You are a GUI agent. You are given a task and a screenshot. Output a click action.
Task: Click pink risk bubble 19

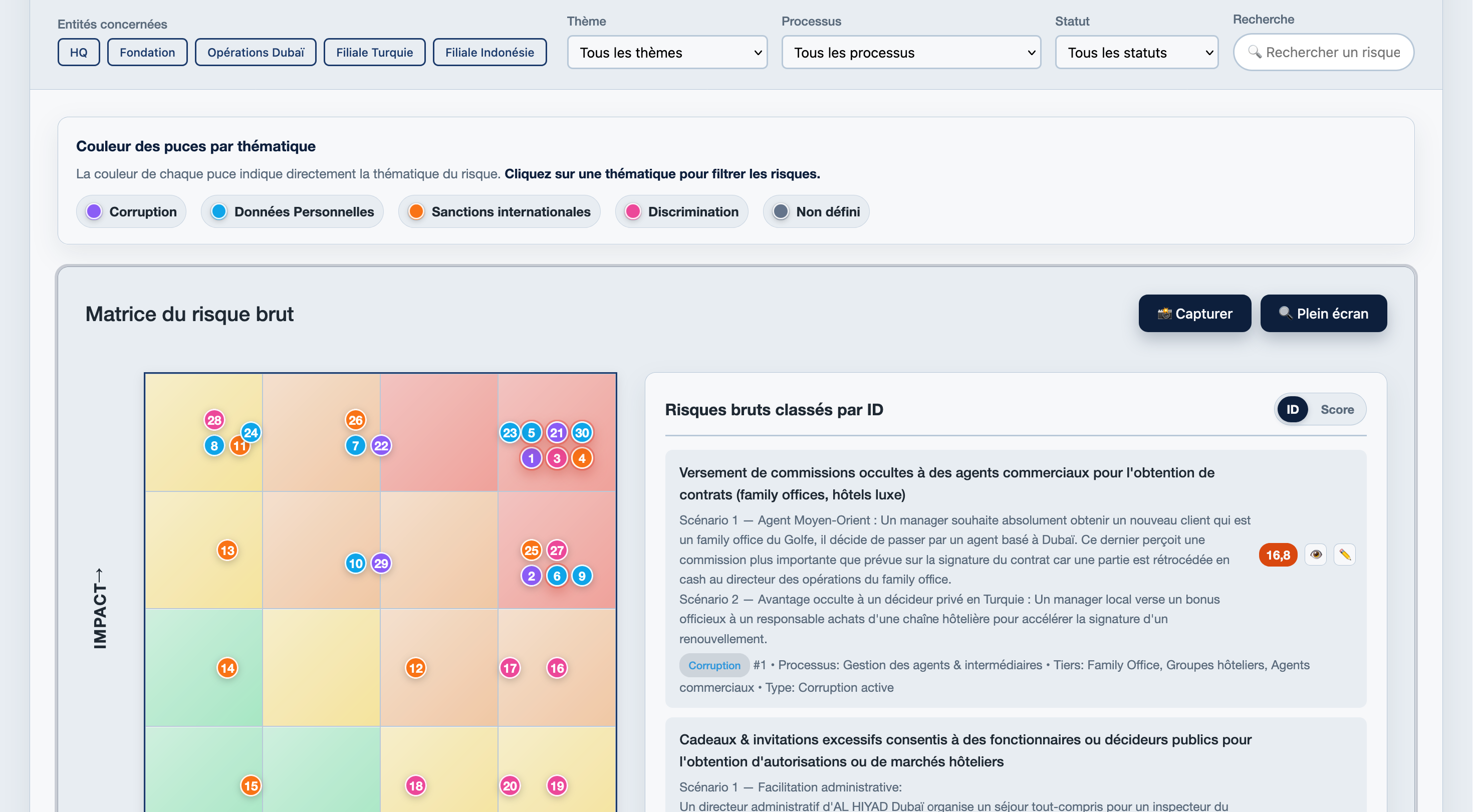(557, 785)
